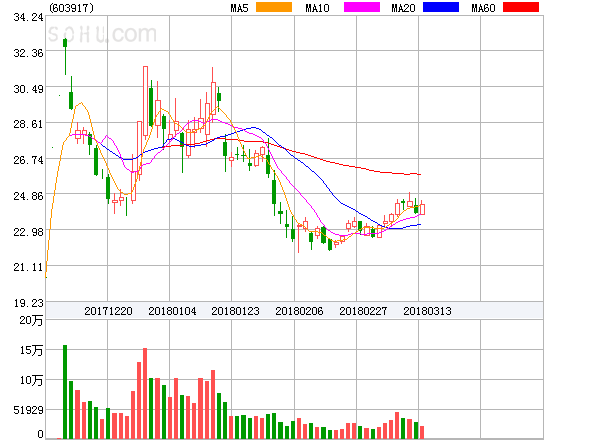This screenshot has width=600, height=440.
Task: Click the tallest red volume bar
Action: point(145,393)
